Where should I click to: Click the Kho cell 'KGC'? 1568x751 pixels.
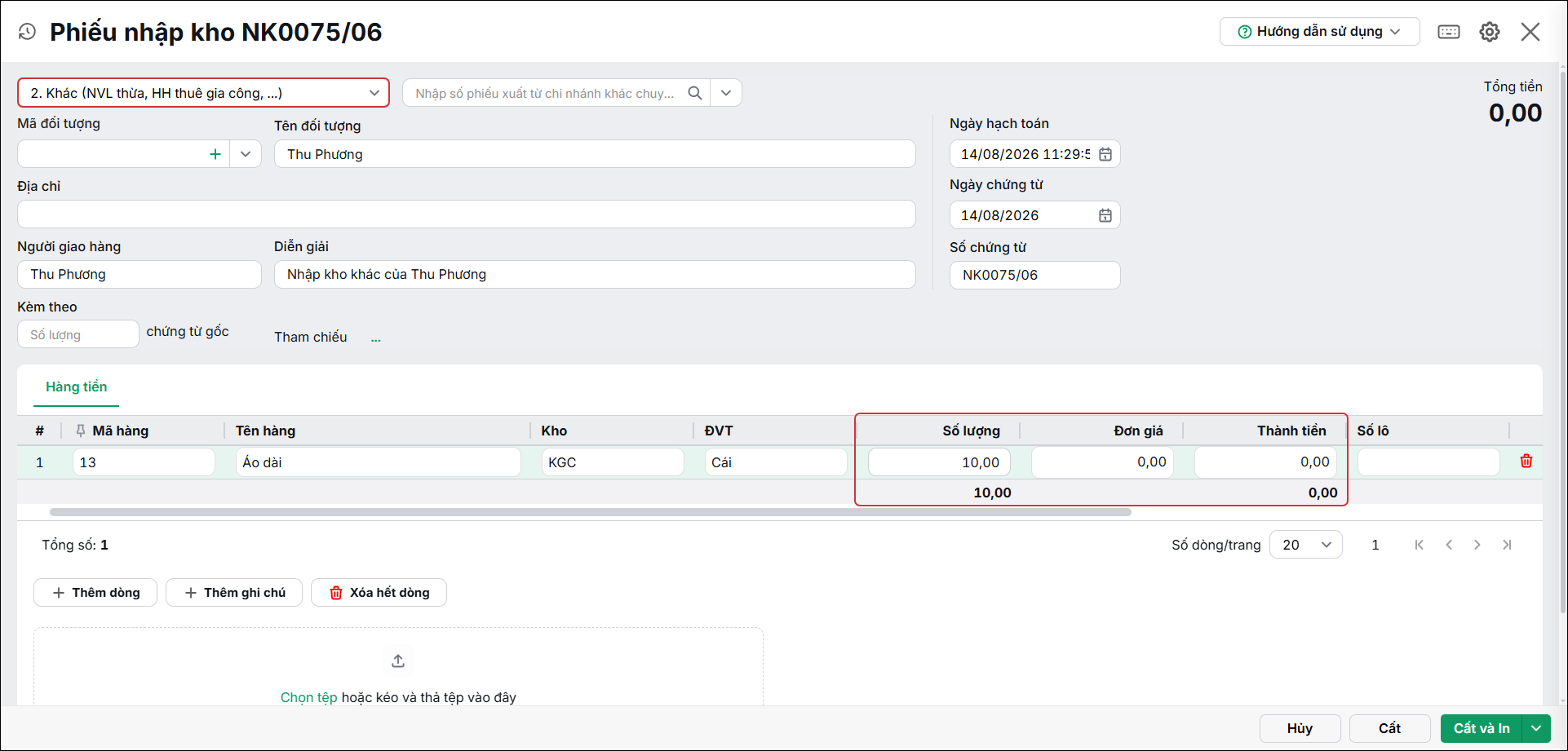point(613,462)
